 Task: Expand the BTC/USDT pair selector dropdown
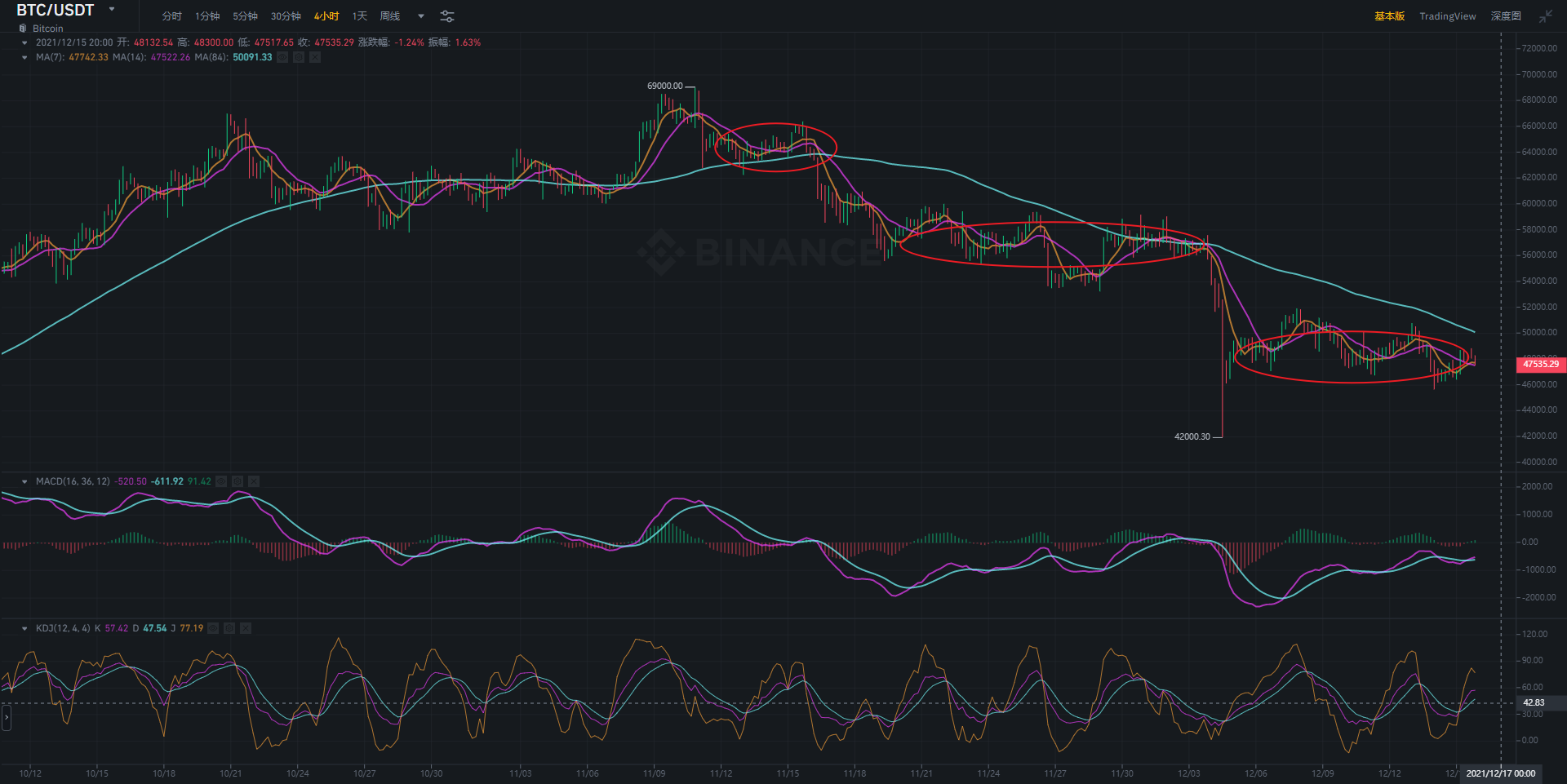point(112,10)
